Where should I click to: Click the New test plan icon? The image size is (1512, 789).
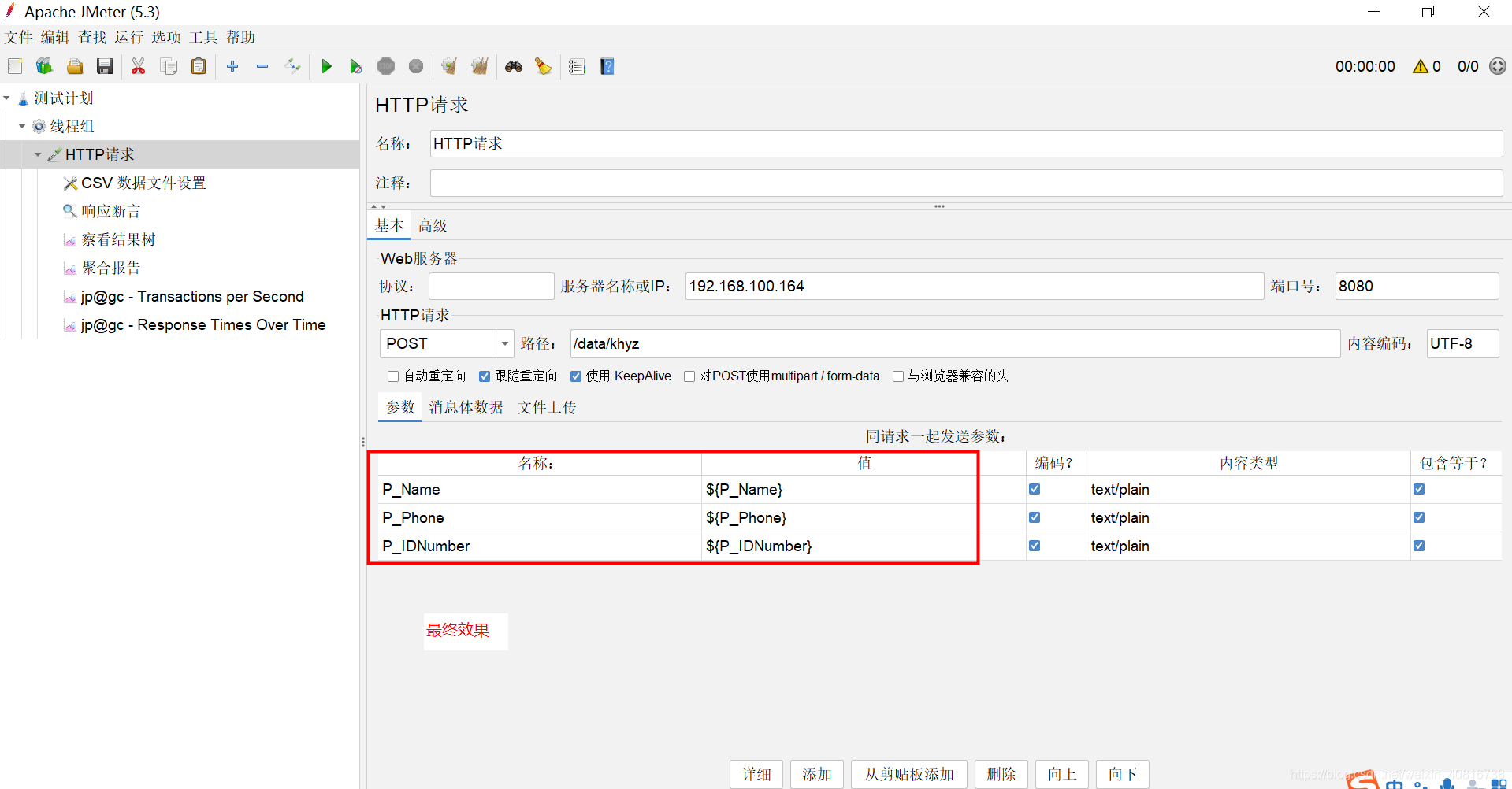[15, 67]
